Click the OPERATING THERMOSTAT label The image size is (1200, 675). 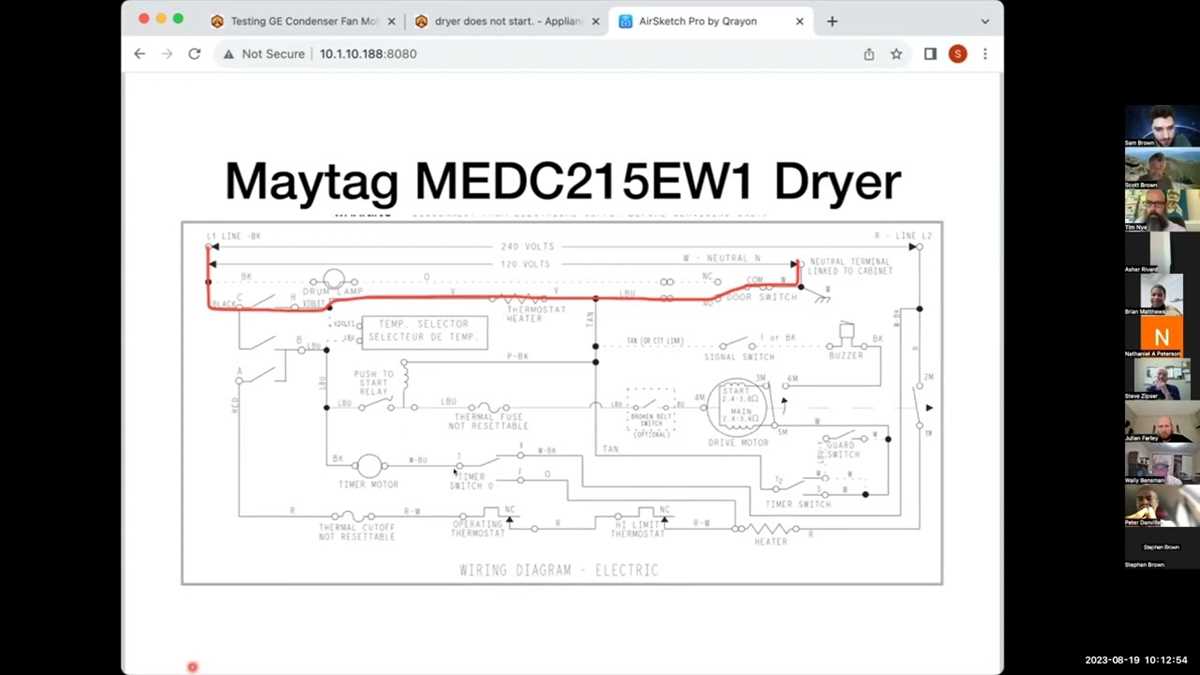[x=477, y=529]
